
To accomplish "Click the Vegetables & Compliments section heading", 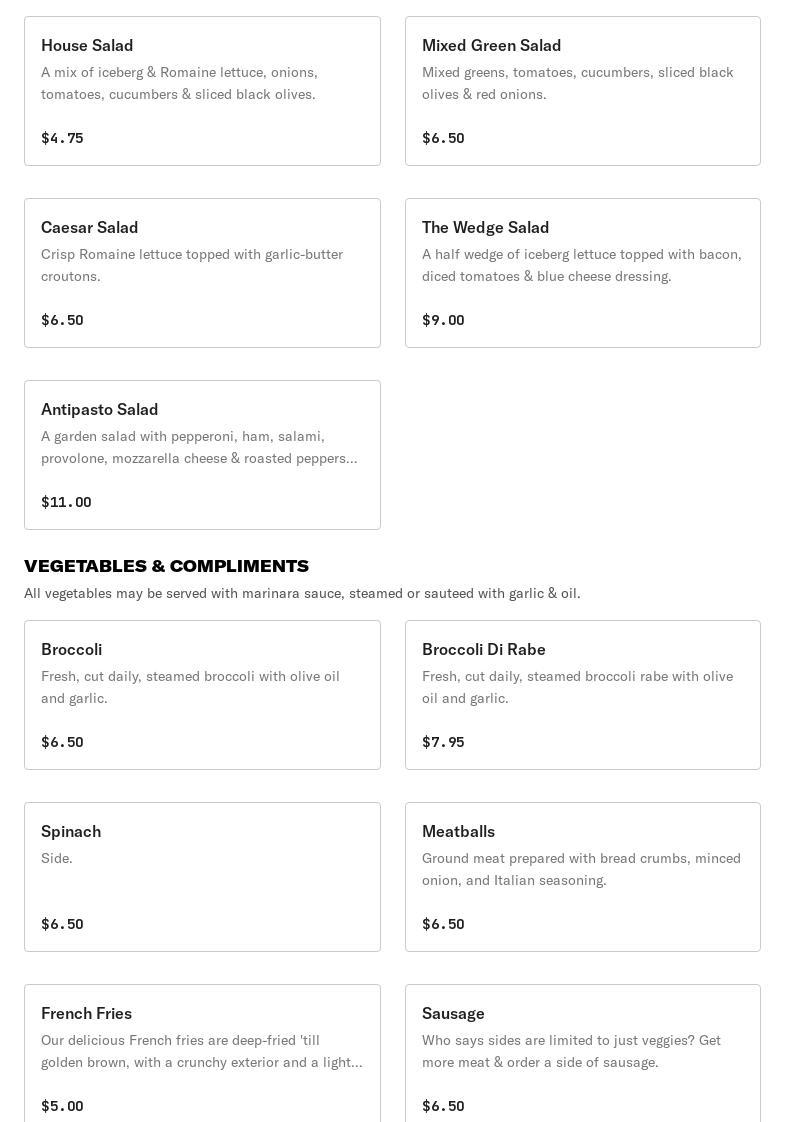I will tap(166, 566).
